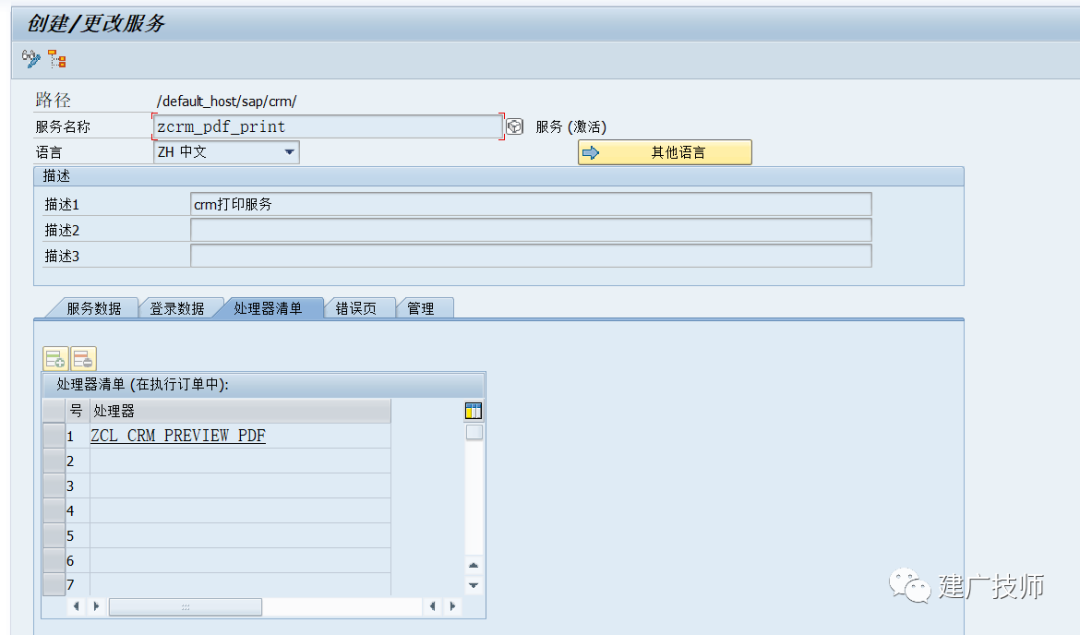The height and width of the screenshot is (635, 1080).
Task: Open the table column configuration icon
Action: (x=473, y=411)
